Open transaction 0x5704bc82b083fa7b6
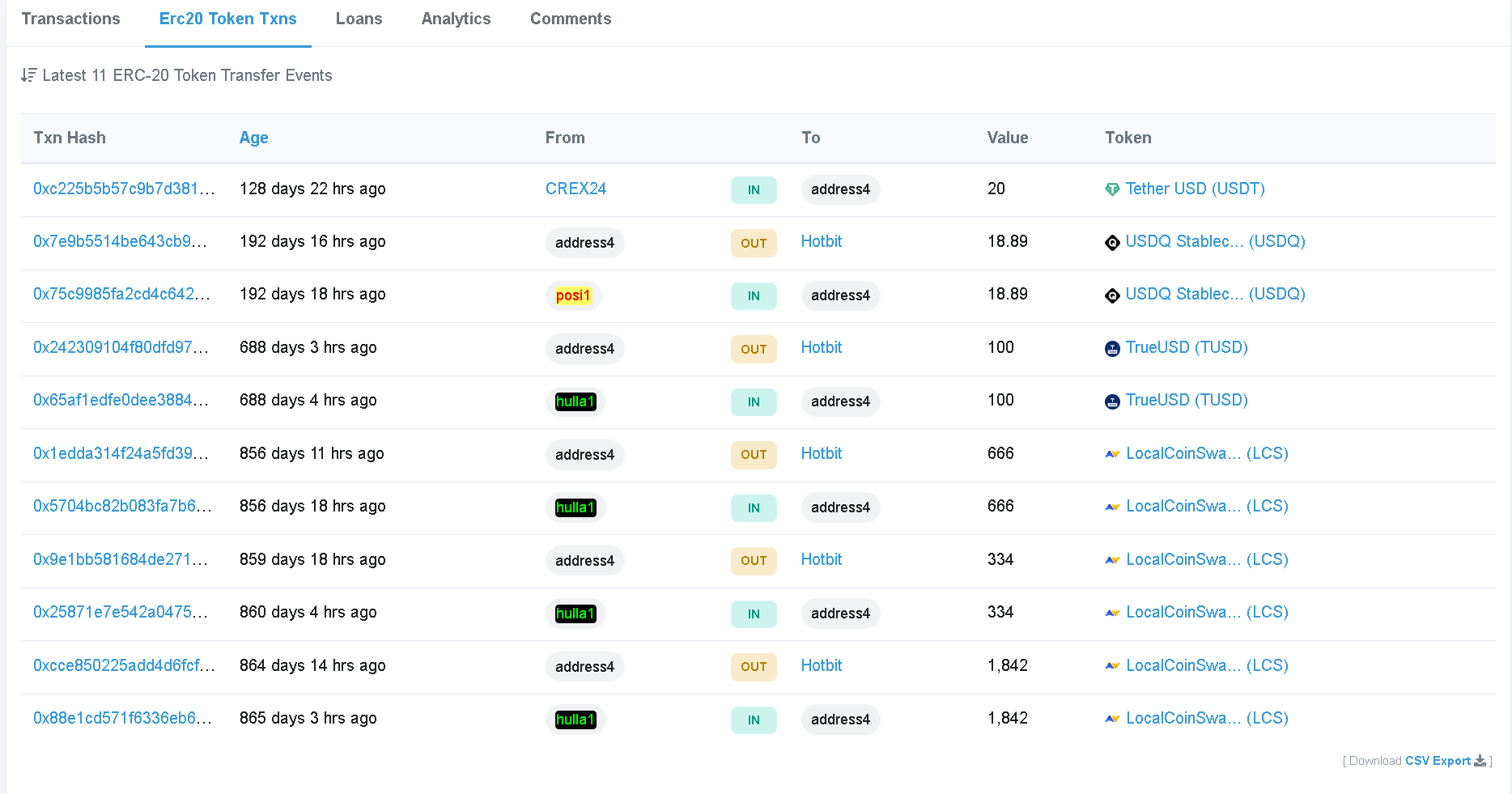The image size is (1512, 794). (x=122, y=506)
